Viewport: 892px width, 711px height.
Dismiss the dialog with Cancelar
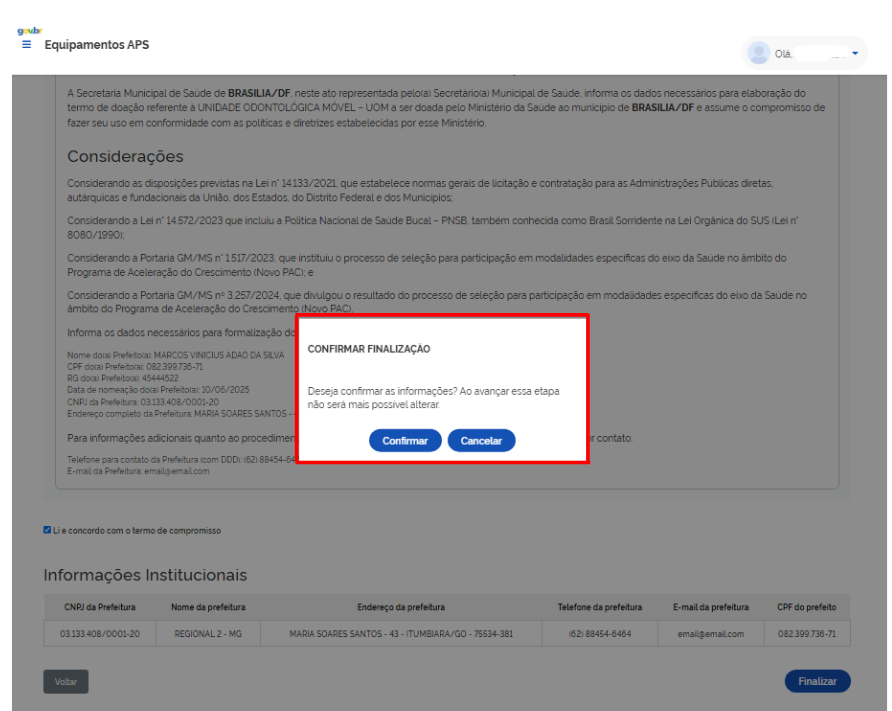[x=481, y=441]
